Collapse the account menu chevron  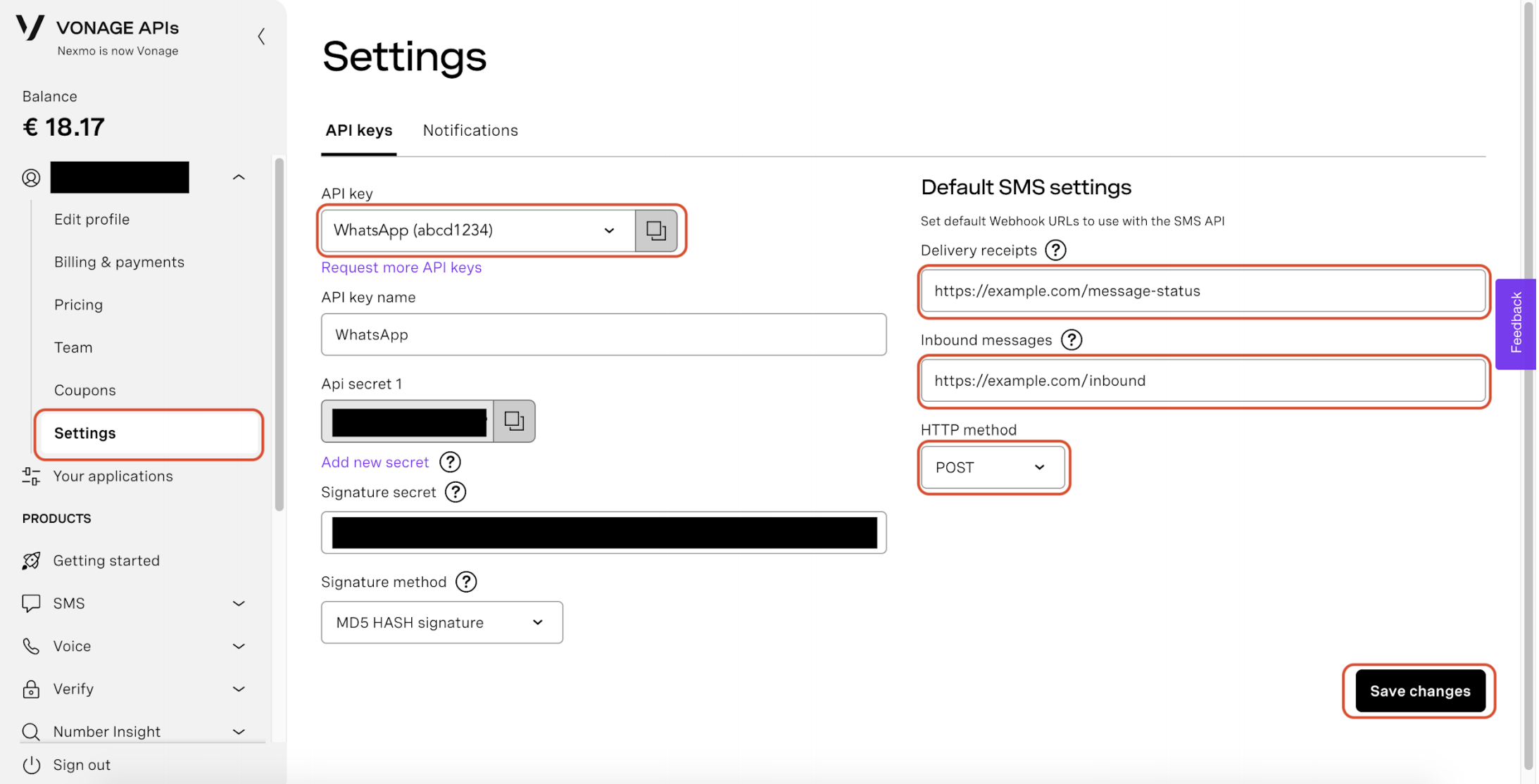(239, 177)
